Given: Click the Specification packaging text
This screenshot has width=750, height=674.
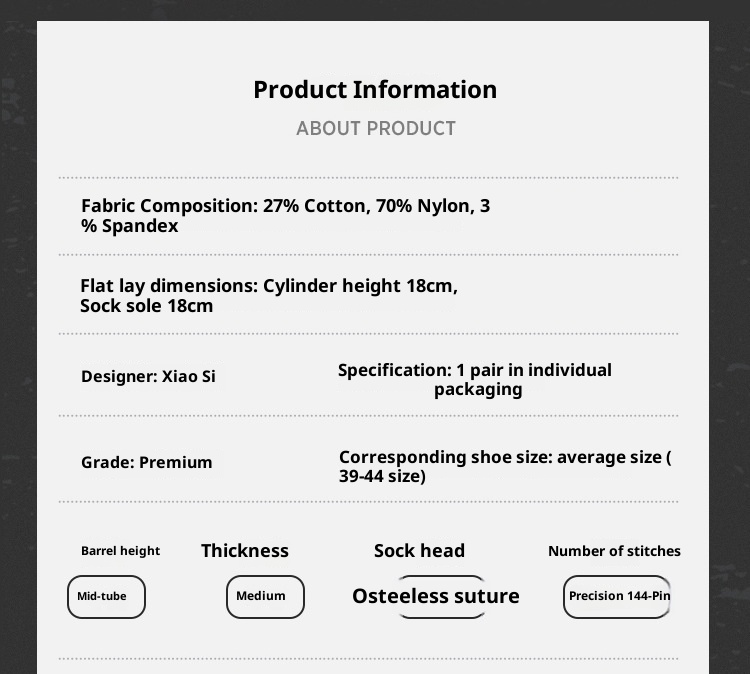Looking at the screenshot, I should click(475, 379).
